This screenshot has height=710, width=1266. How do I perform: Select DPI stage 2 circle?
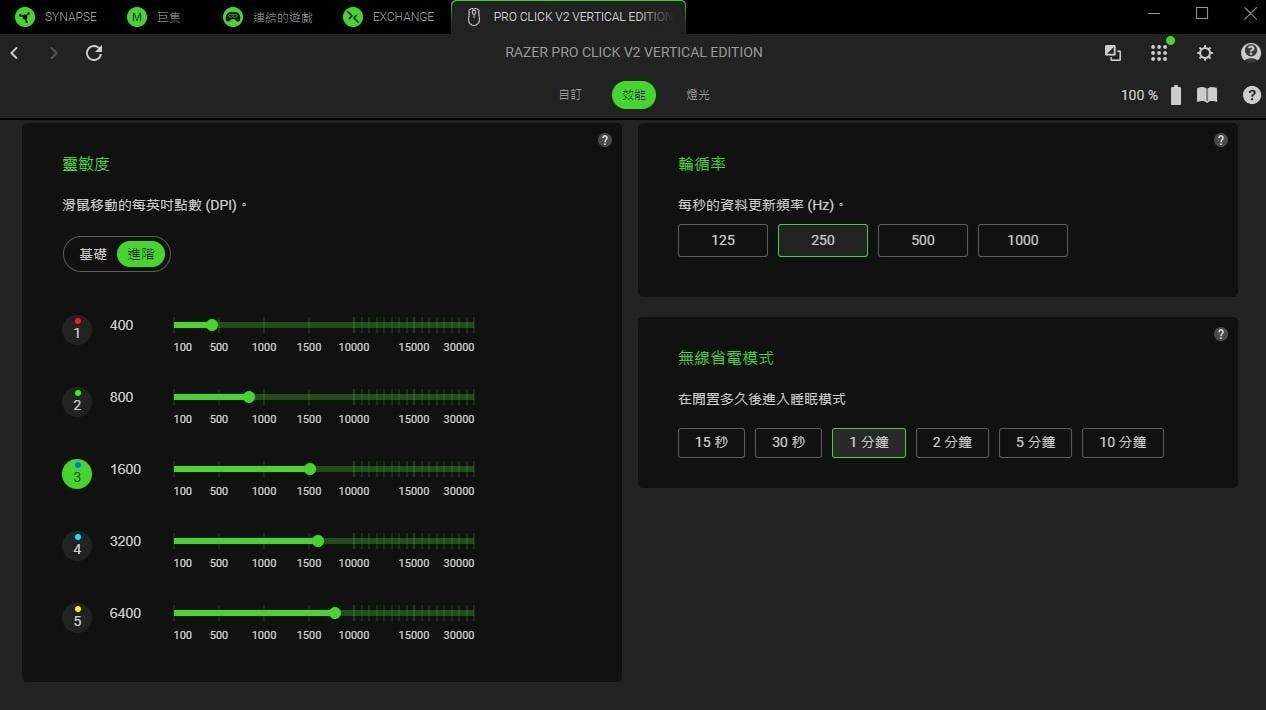point(77,401)
